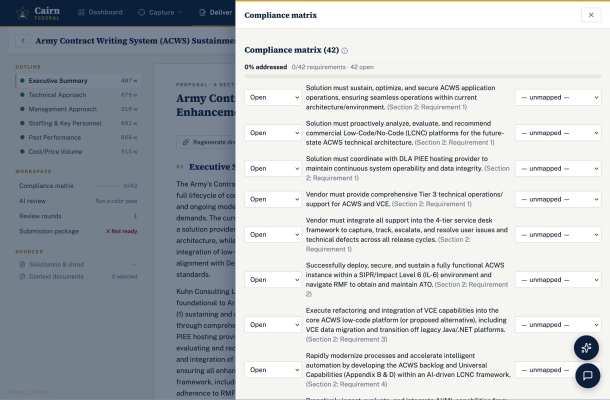Click the Regenerate draft button
This screenshot has width=610, height=400.
coord(206,142)
